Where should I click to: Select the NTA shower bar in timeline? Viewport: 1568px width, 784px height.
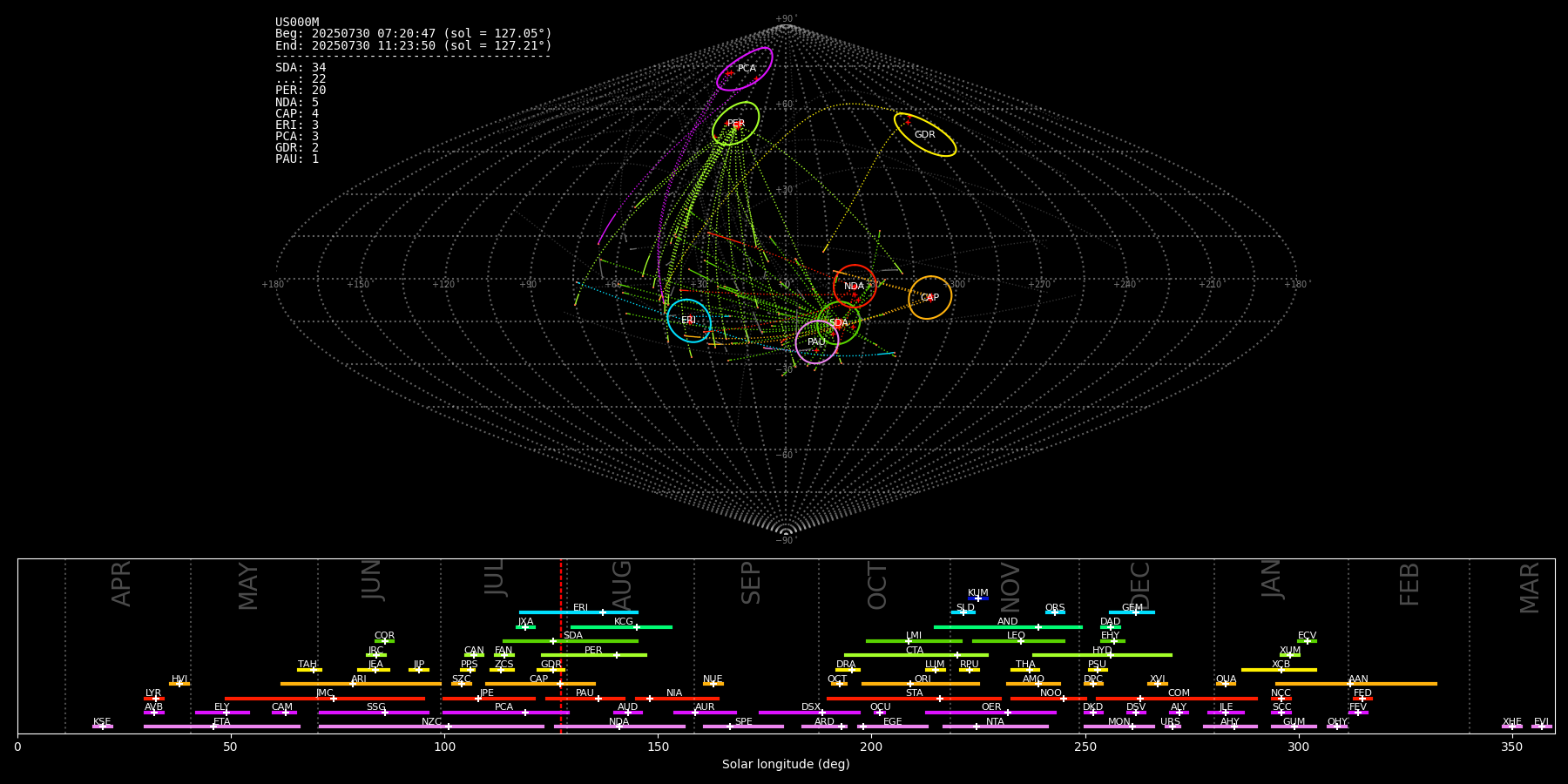pos(996,727)
